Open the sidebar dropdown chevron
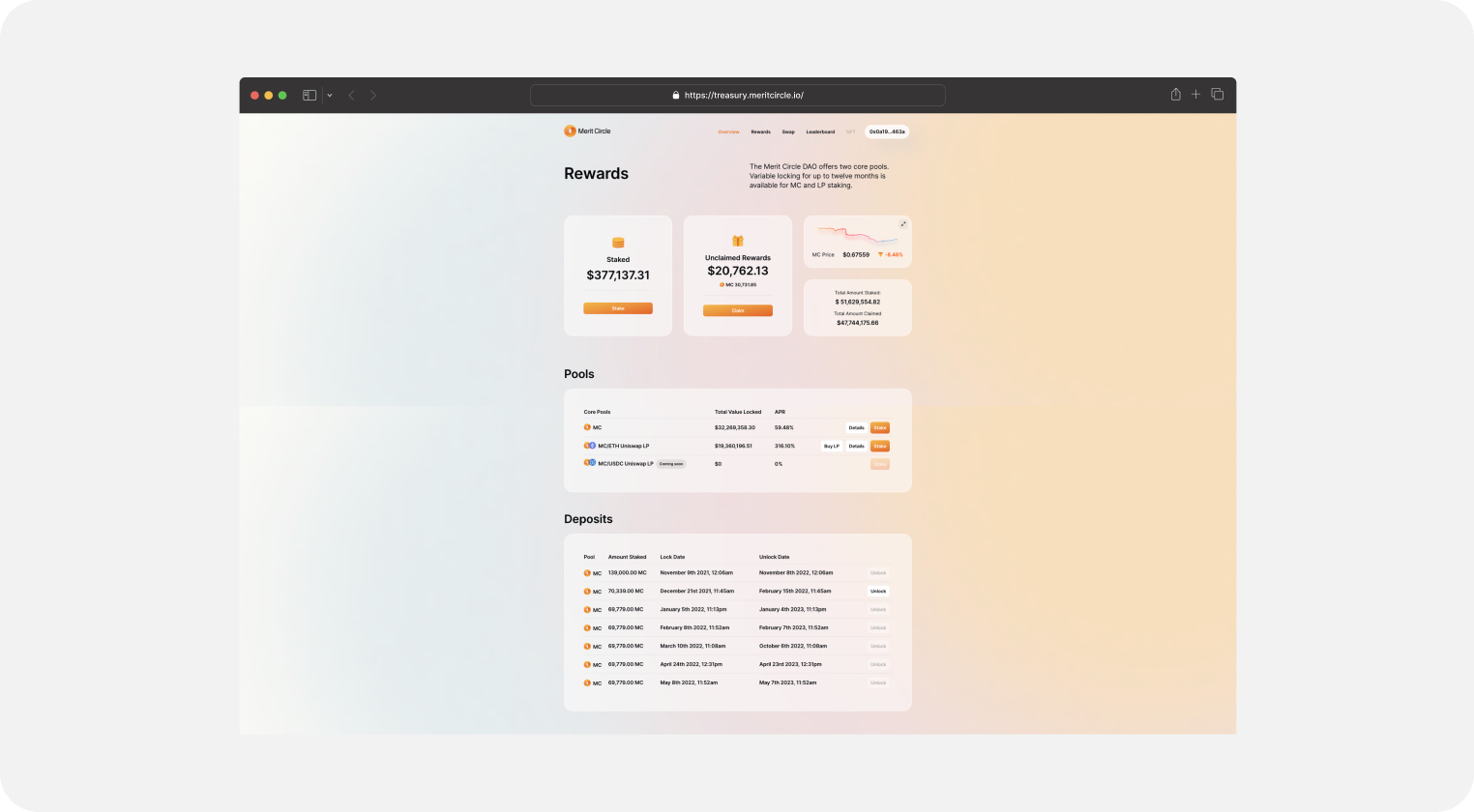 (330, 96)
